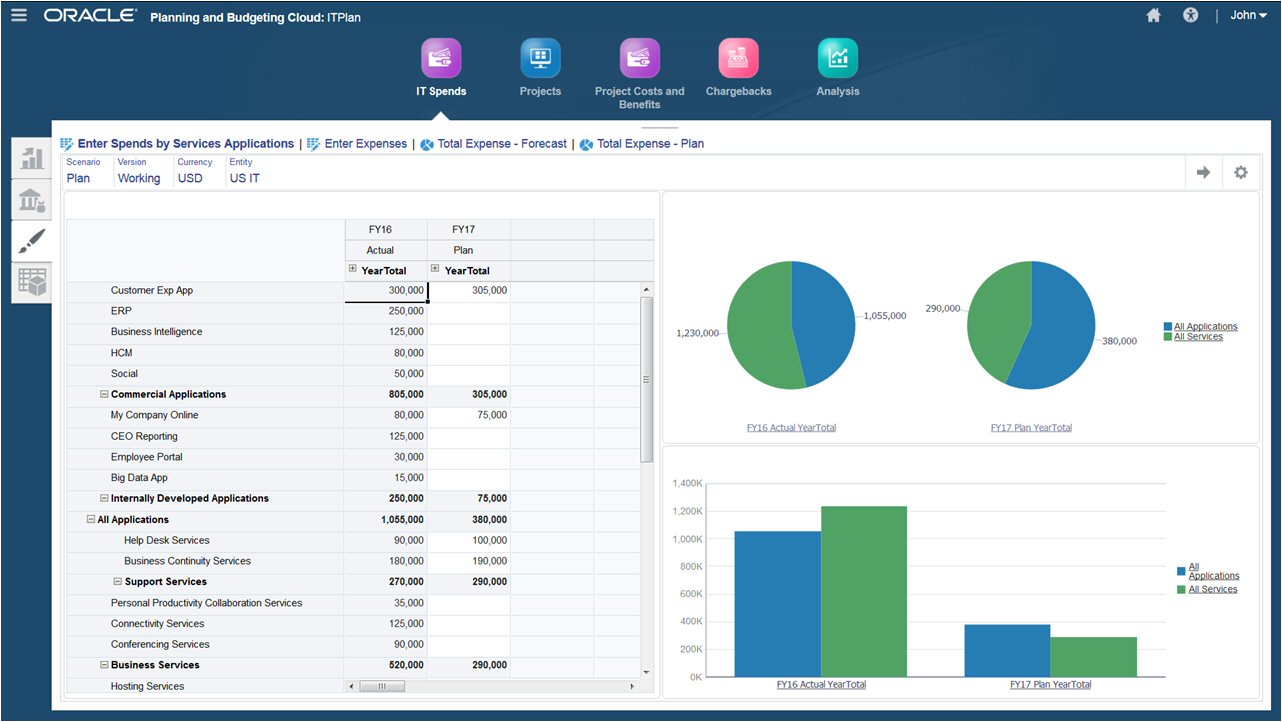Click the grid horizontal scrollbar thumb
Screen dimensions: 1282x722
(381, 687)
